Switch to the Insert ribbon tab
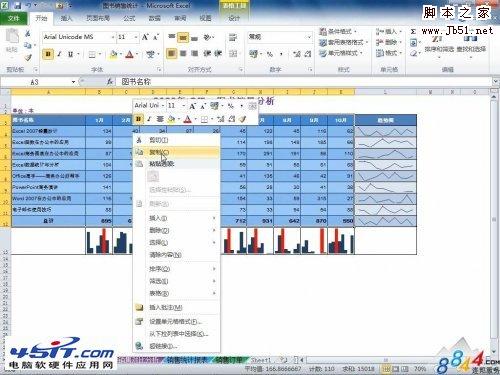This screenshot has height=375, width=500. pos(66,18)
